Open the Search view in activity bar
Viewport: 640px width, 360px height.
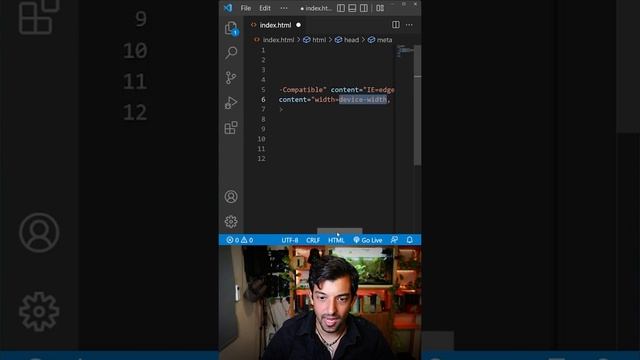tap(231, 53)
